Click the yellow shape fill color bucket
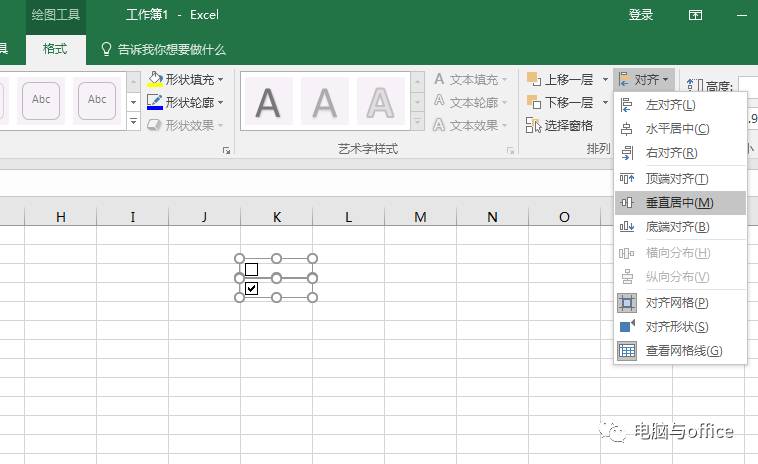Viewport: 758px width, 464px height. click(x=155, y=79)
